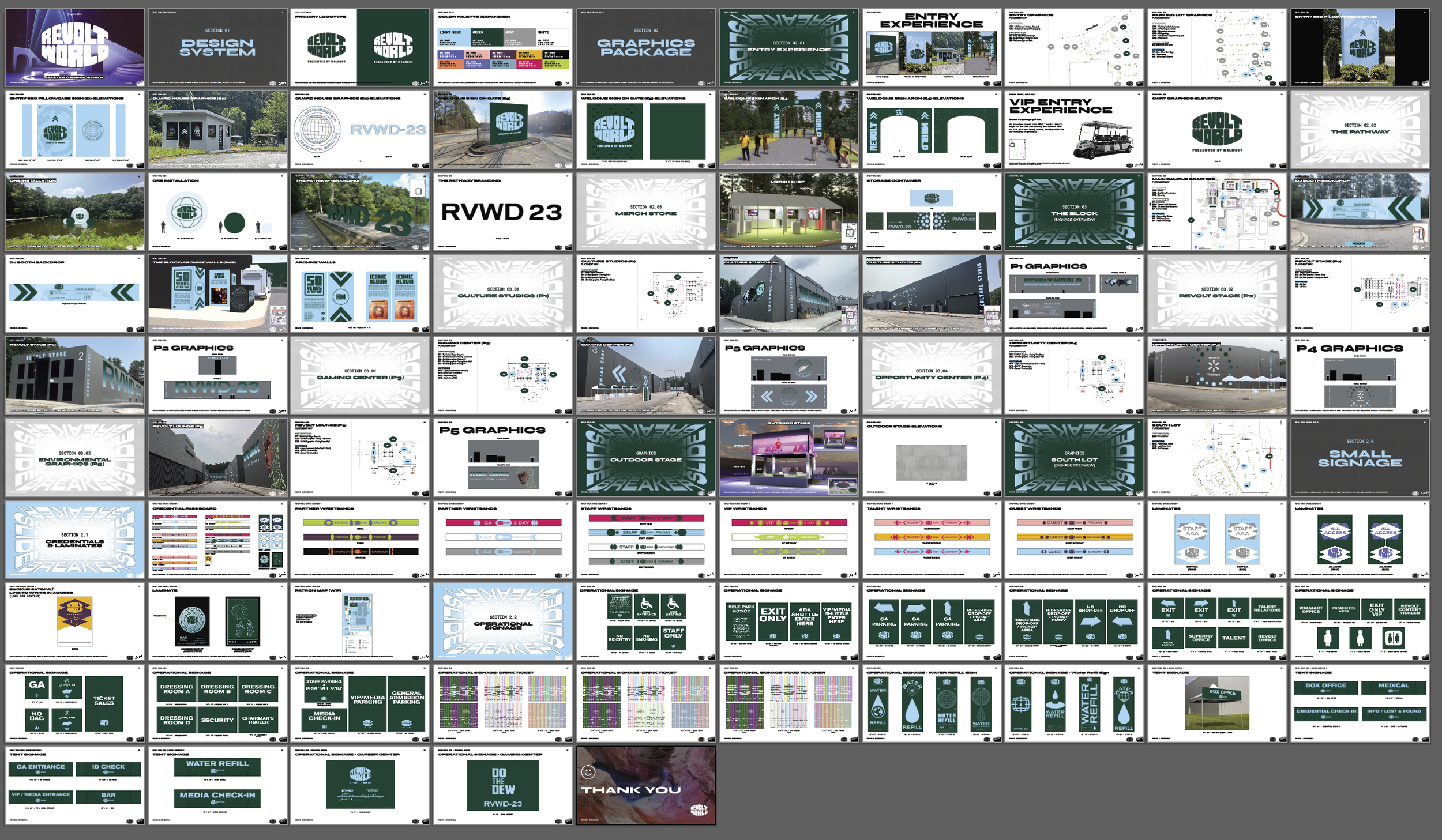Select the Main Campus Graphics map slide

[1217, 212]
